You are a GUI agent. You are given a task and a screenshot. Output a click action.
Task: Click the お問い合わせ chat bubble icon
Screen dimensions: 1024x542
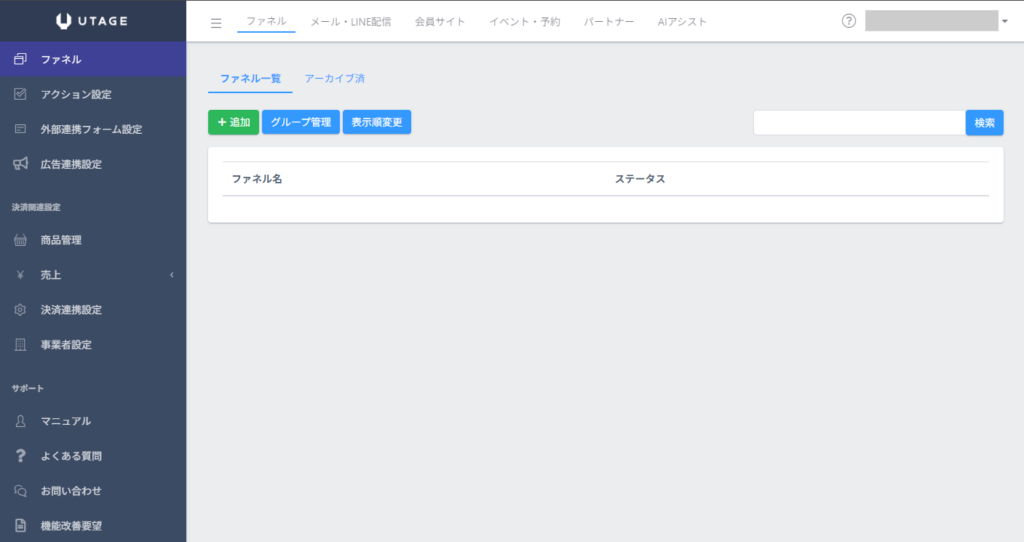pos(20,491)
